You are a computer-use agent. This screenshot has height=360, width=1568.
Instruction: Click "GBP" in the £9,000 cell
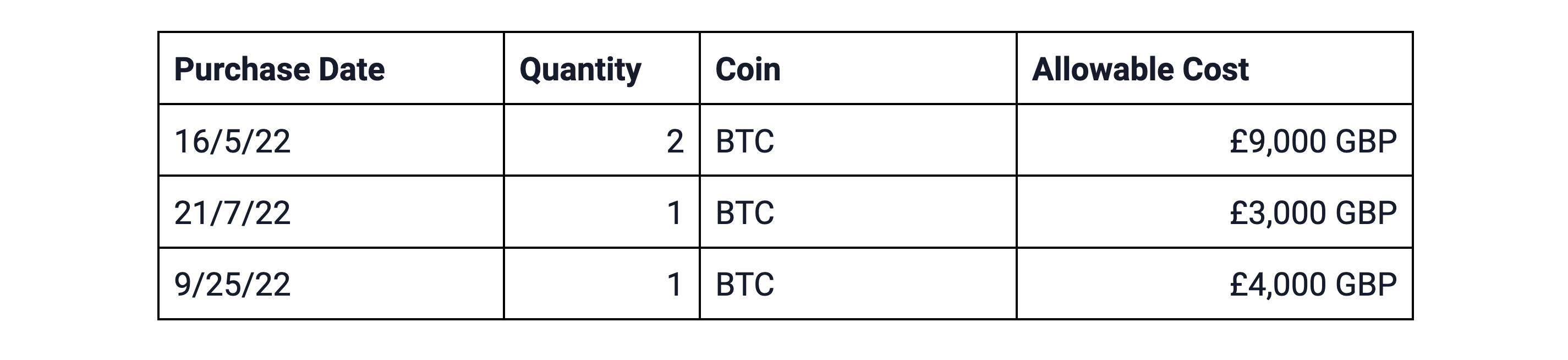(1366, 141)
